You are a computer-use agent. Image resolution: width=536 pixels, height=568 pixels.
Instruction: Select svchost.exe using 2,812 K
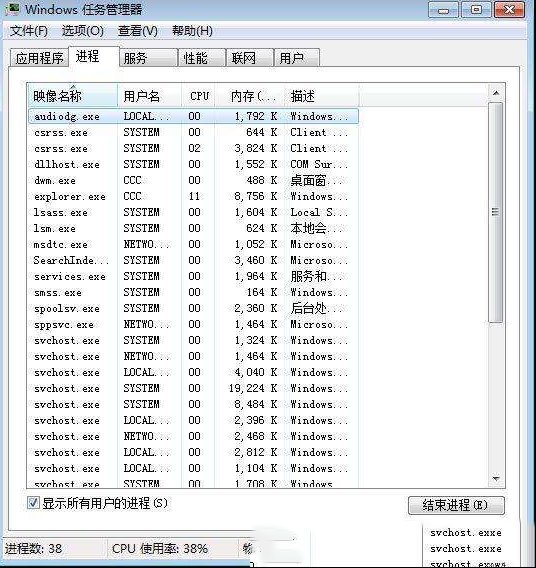click(x=193, y=452)
